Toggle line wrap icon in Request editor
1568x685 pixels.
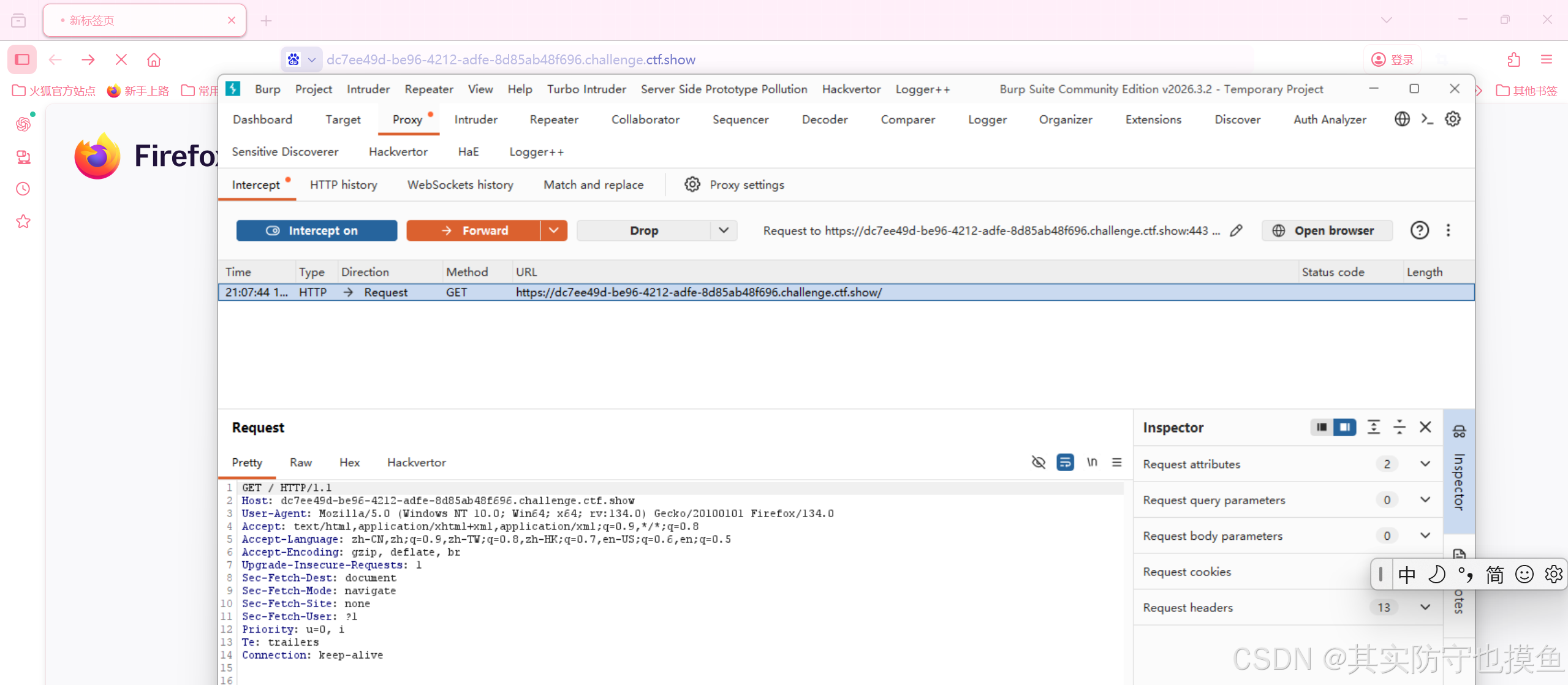[1065, 462]
